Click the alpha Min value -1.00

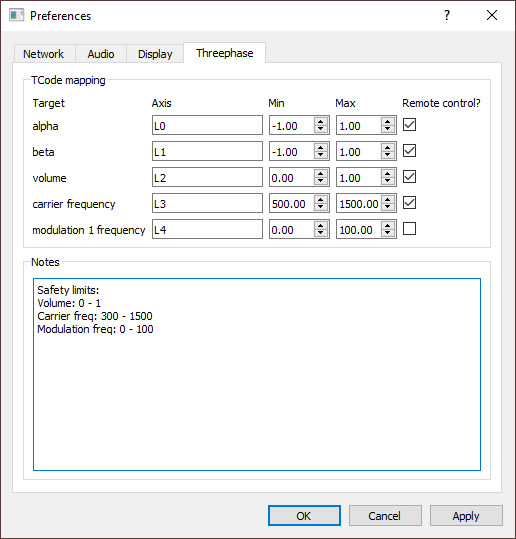[x=285, y=126]
